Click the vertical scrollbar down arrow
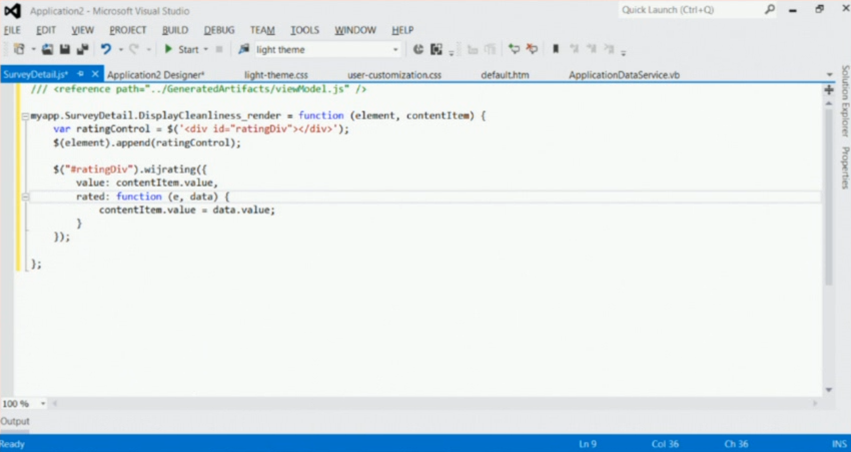This screenshot has height=452, width=851. (829, 390)
